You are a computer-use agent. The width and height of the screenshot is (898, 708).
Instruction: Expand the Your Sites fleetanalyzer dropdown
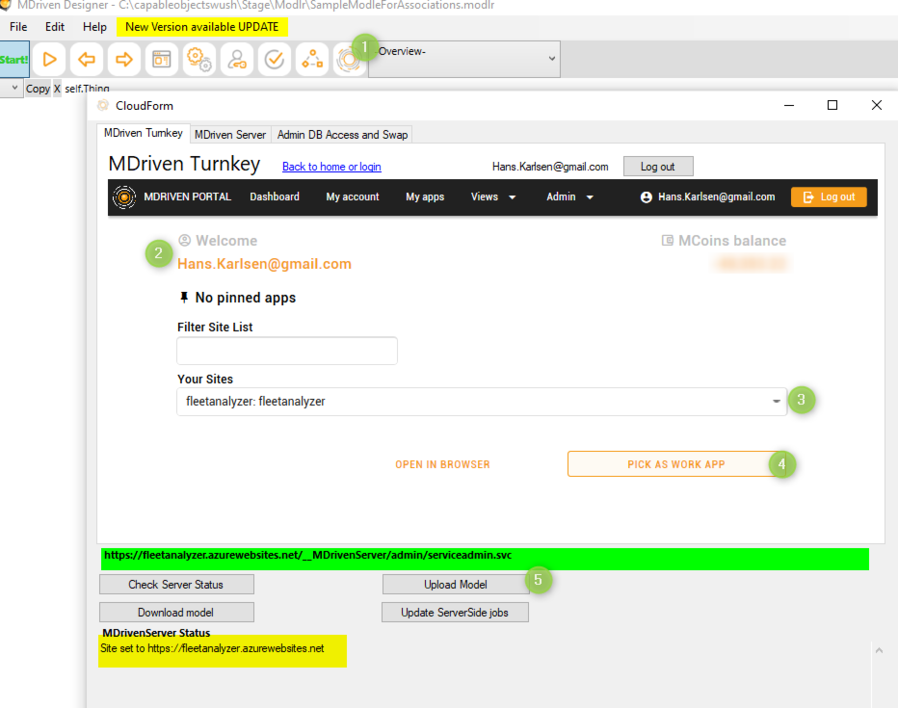482,402
